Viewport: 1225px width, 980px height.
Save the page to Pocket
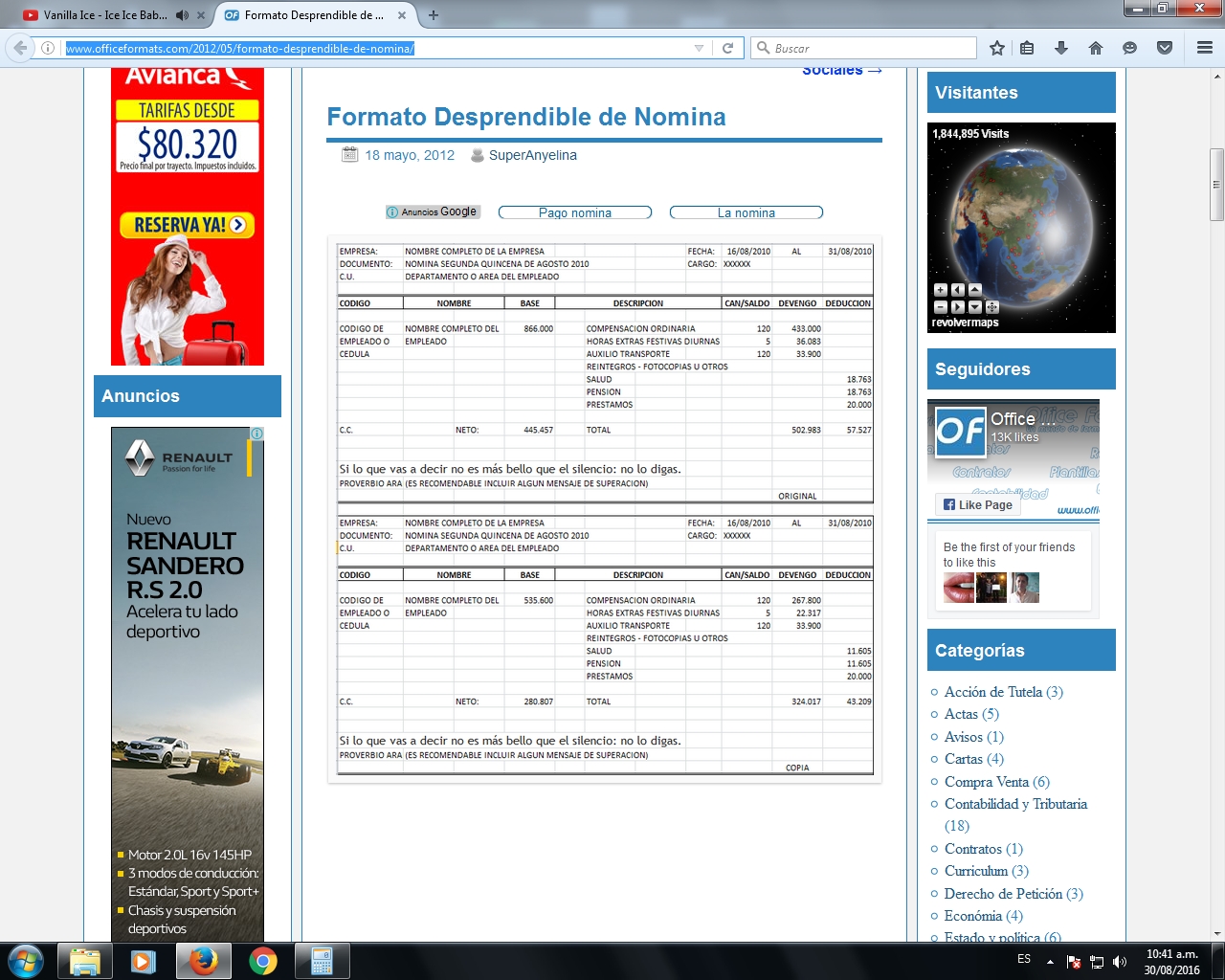tap(1165, 47)
